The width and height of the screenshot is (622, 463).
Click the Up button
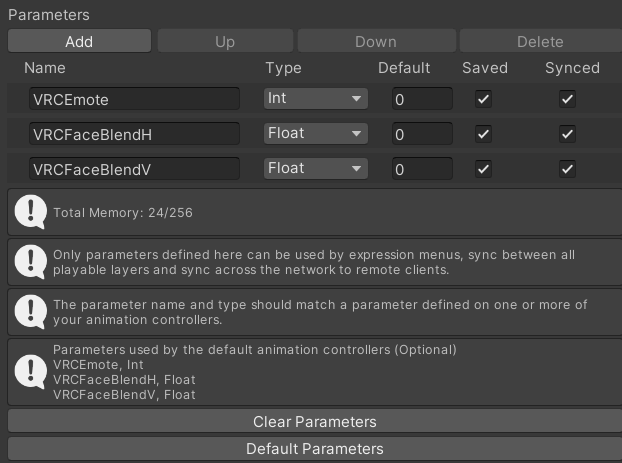pyautogui.click(x=225, y=41)
